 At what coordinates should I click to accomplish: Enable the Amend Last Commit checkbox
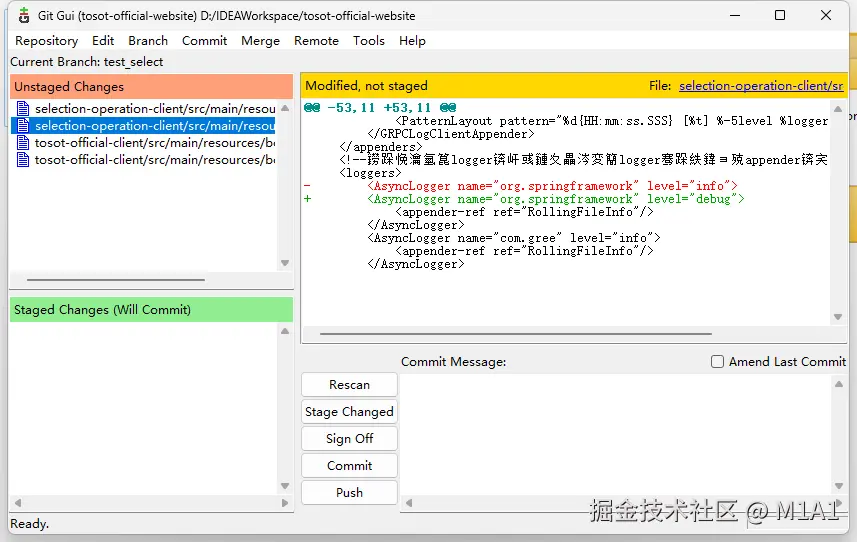[717, 362]
